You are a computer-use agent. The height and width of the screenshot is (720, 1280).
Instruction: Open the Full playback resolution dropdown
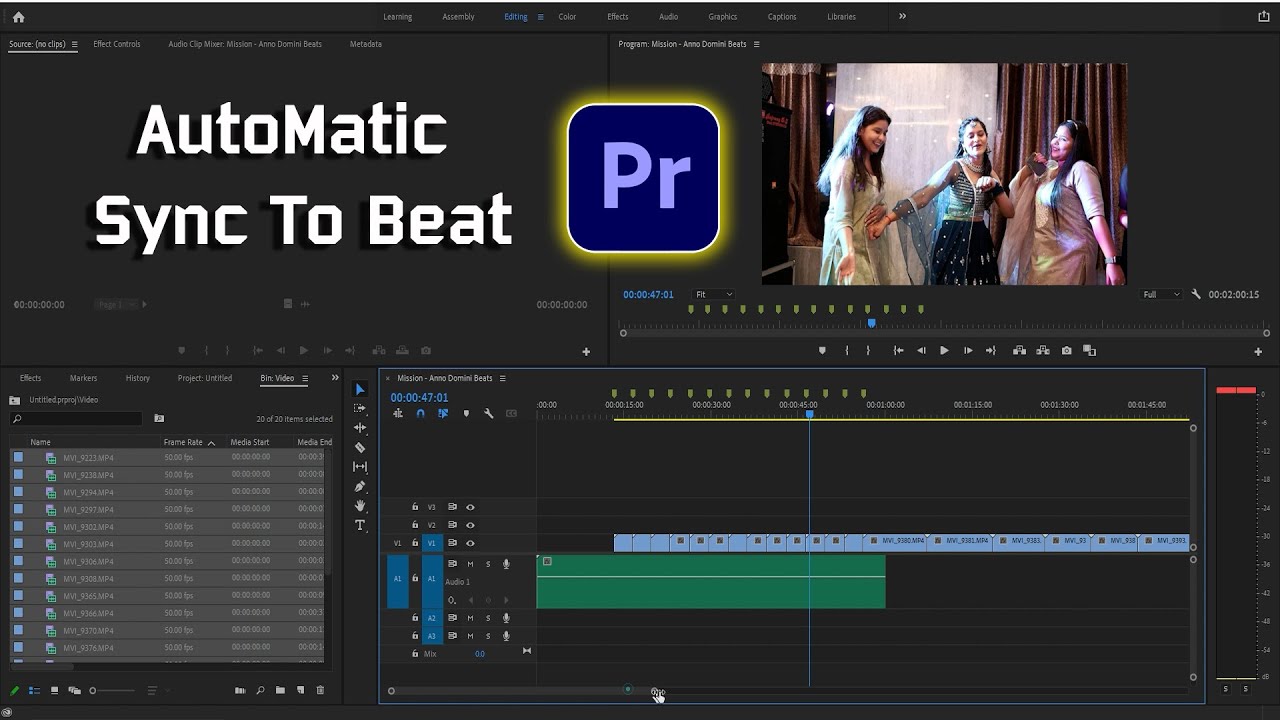[x=1161, y=295]
